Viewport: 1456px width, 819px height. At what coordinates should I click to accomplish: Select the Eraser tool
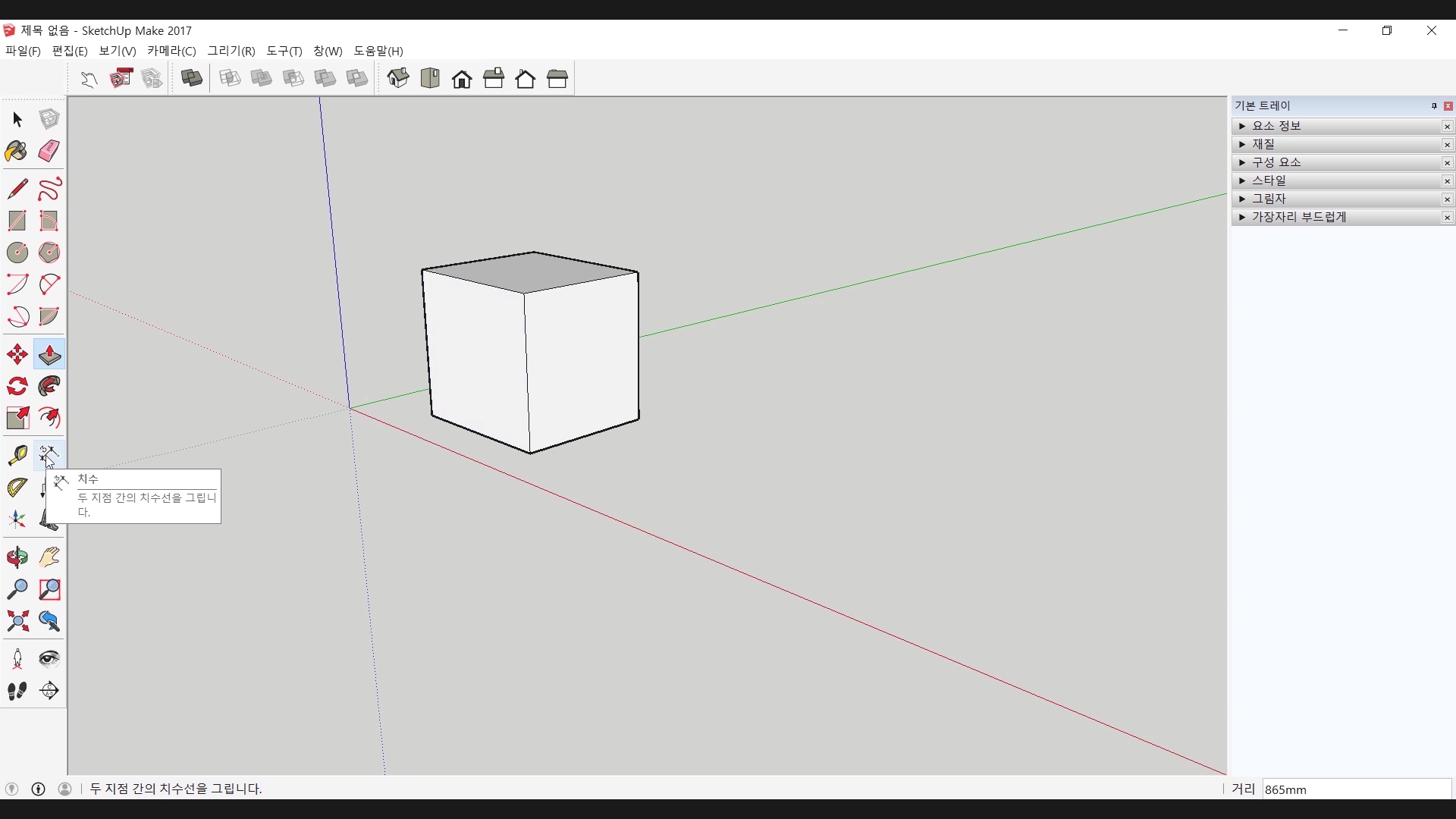click(x=49, y=151)
